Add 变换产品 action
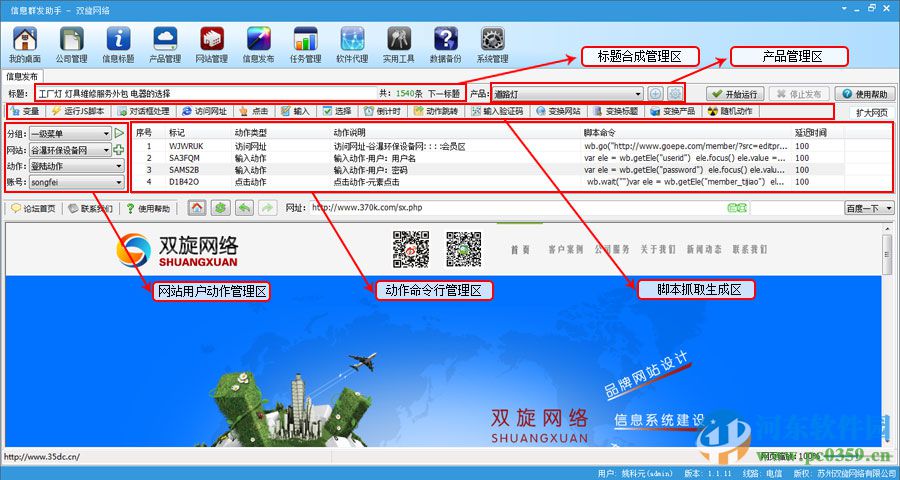The image size is (900, 480). (673, 111)
